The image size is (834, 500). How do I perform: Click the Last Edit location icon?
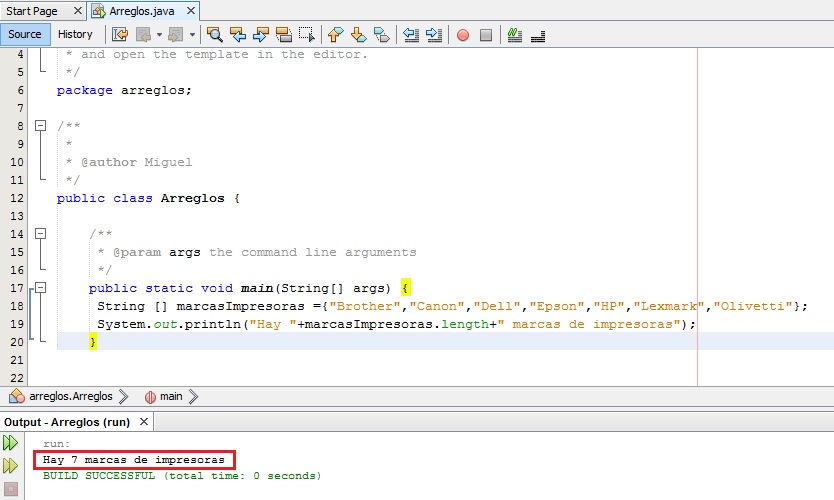pos(120,35)
